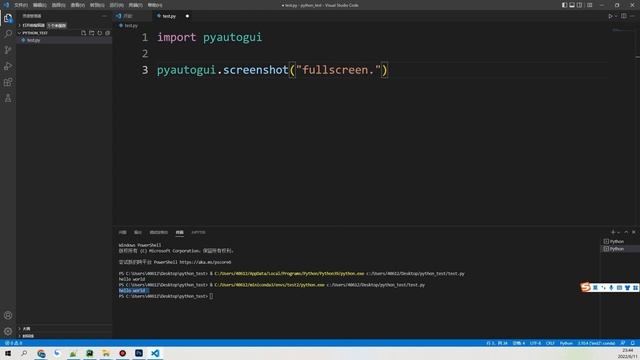
Task: Split the editor to the right
Action: coord(624,16)
